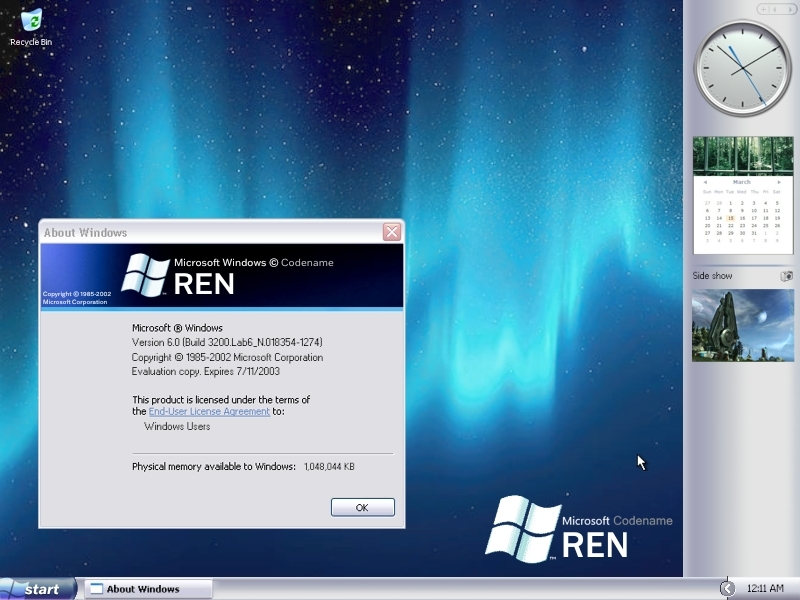Open the Recycle Bin desktop icon
This screenshot has width=800, height=600.
[x=31, y=26]
